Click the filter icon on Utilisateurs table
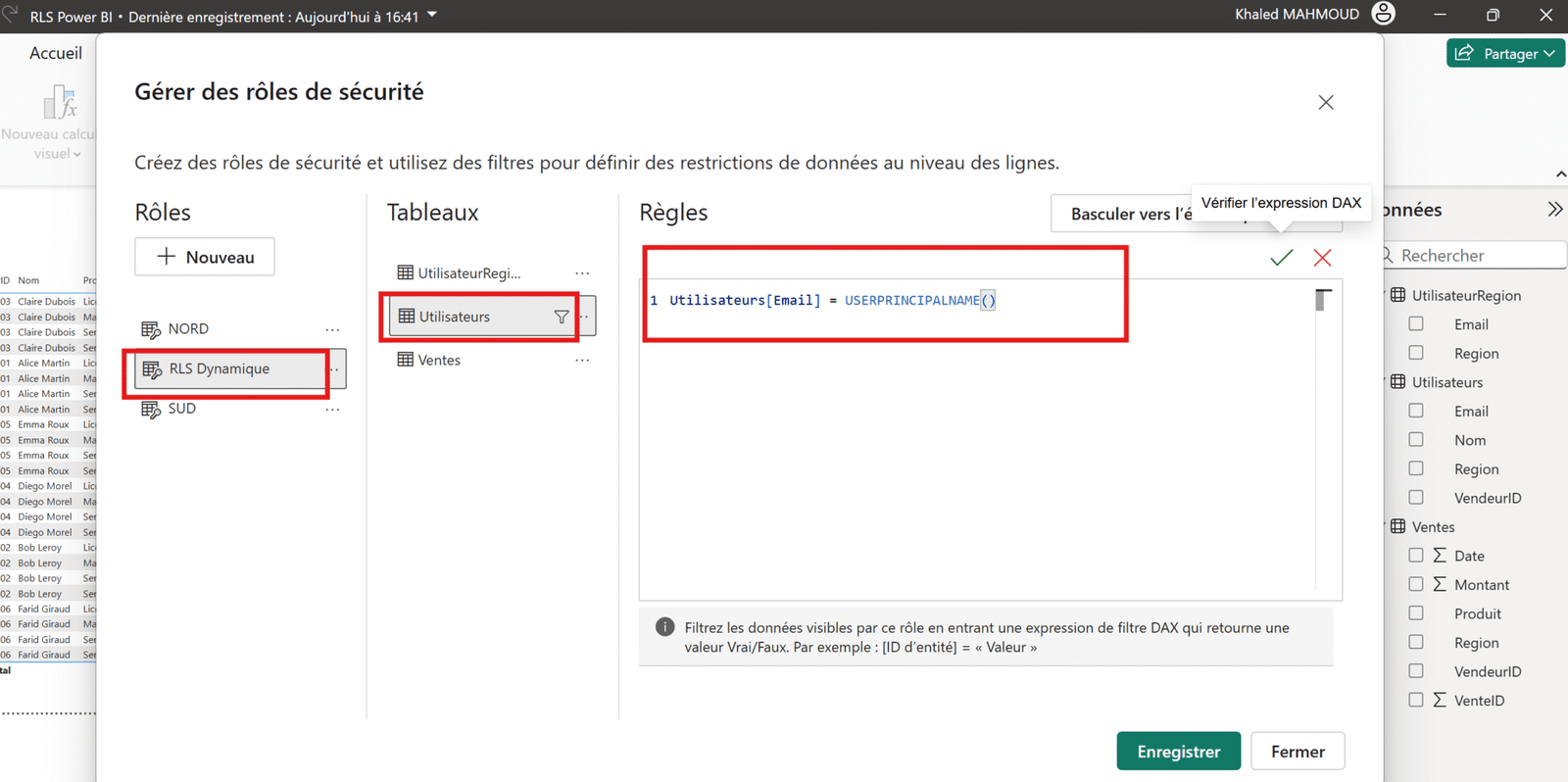The image size is (1568, 782). [562, 317]
